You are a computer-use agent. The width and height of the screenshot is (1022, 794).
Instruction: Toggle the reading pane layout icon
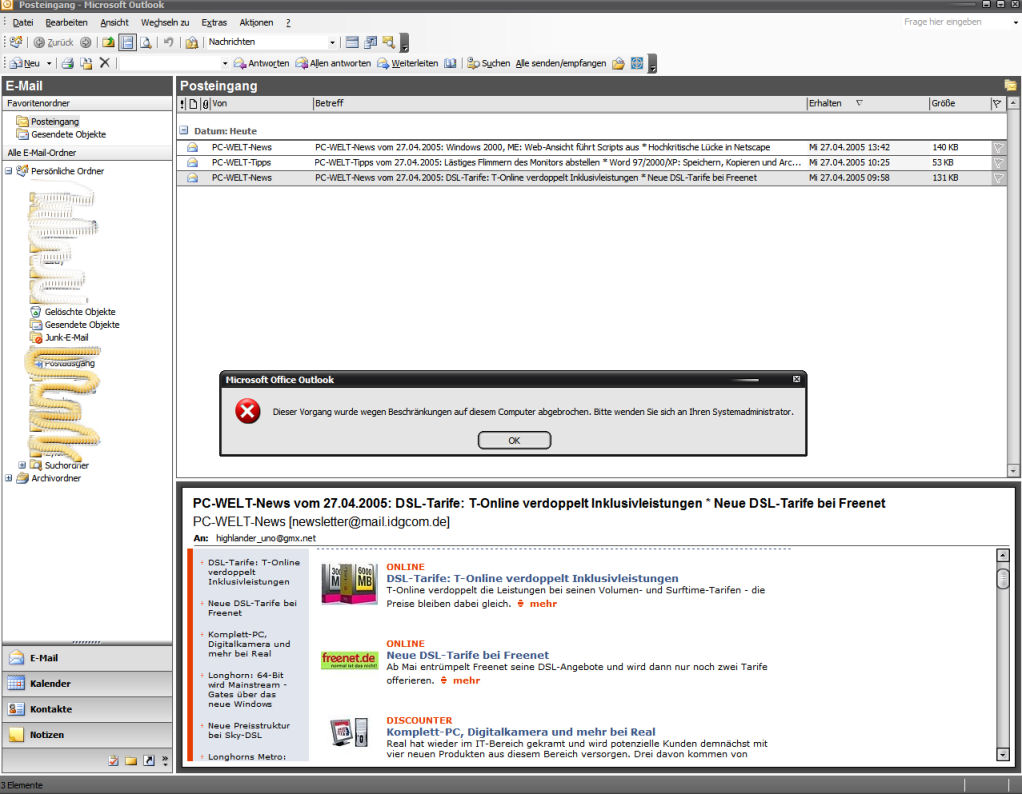(127, 42)
